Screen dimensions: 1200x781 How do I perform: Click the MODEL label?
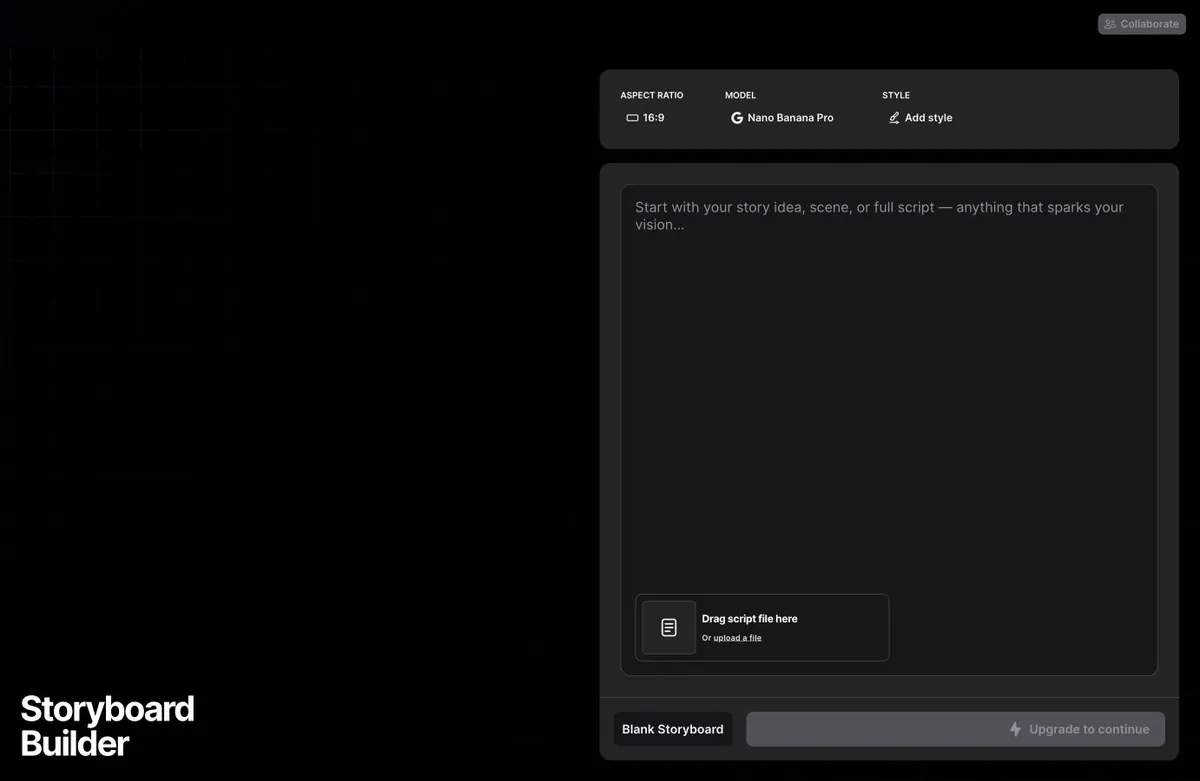[x=741, y=96]
